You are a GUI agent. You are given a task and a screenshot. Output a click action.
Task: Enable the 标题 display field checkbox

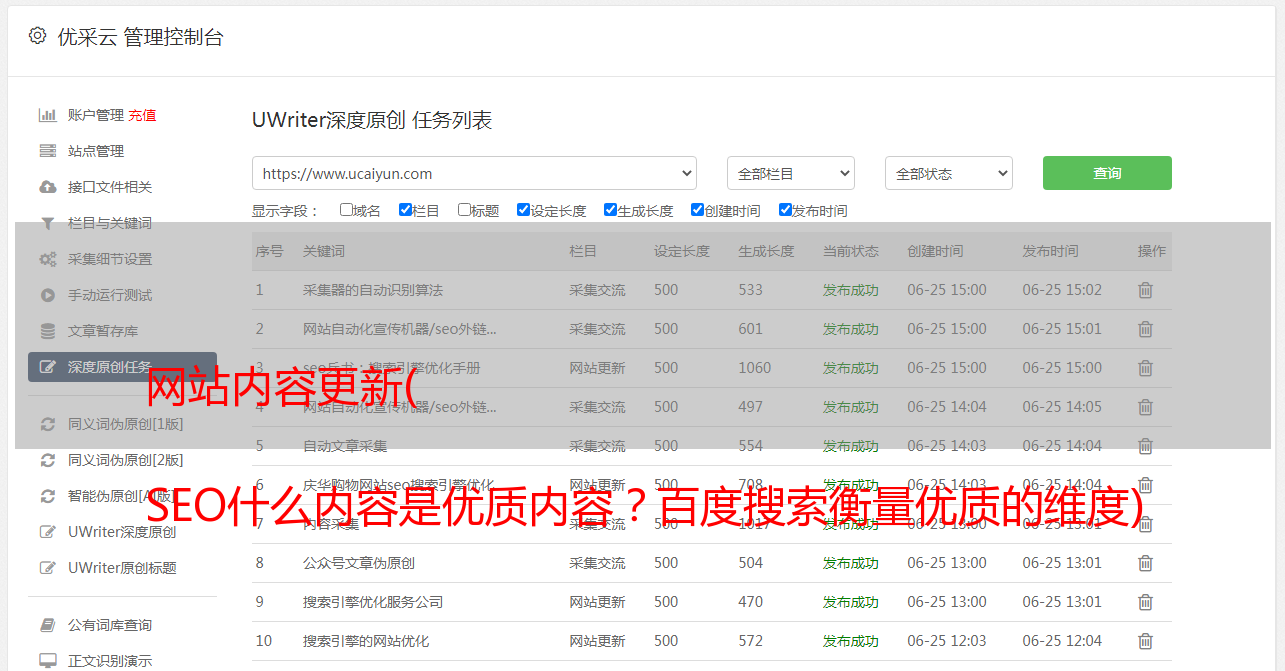(464, 210)
